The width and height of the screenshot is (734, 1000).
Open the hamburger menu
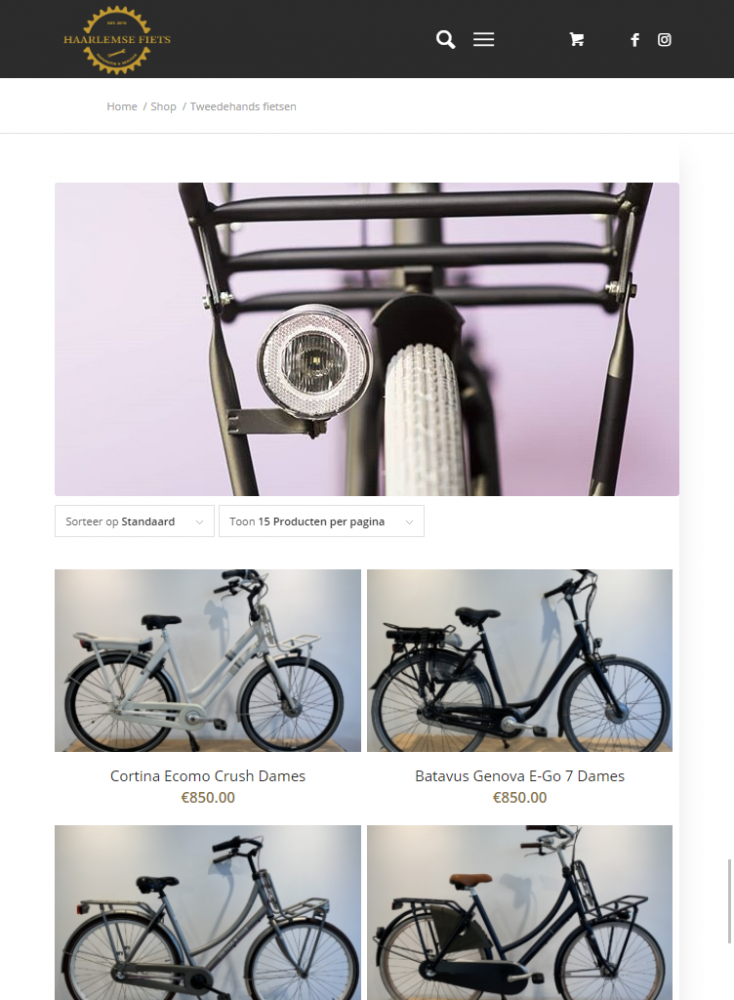pos(483,40)
